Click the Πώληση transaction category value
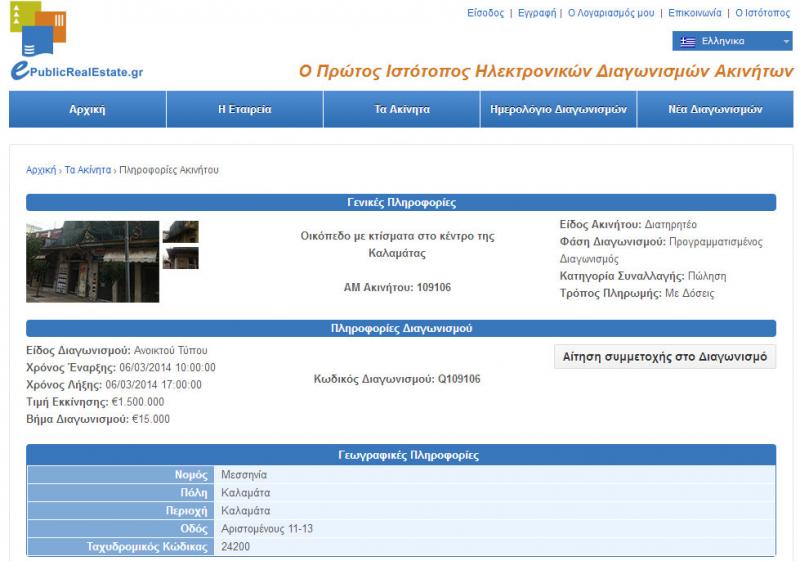The width and height of the screenshot is (800, 561). 707,276
